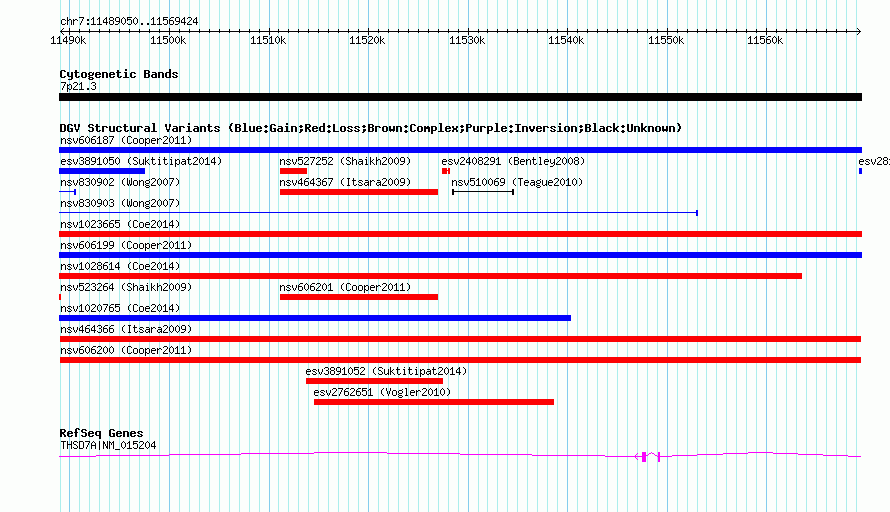Click the nsv464367 (Itsara2009) label
This screenshot has height=512, width=890.
coord(345,182)
